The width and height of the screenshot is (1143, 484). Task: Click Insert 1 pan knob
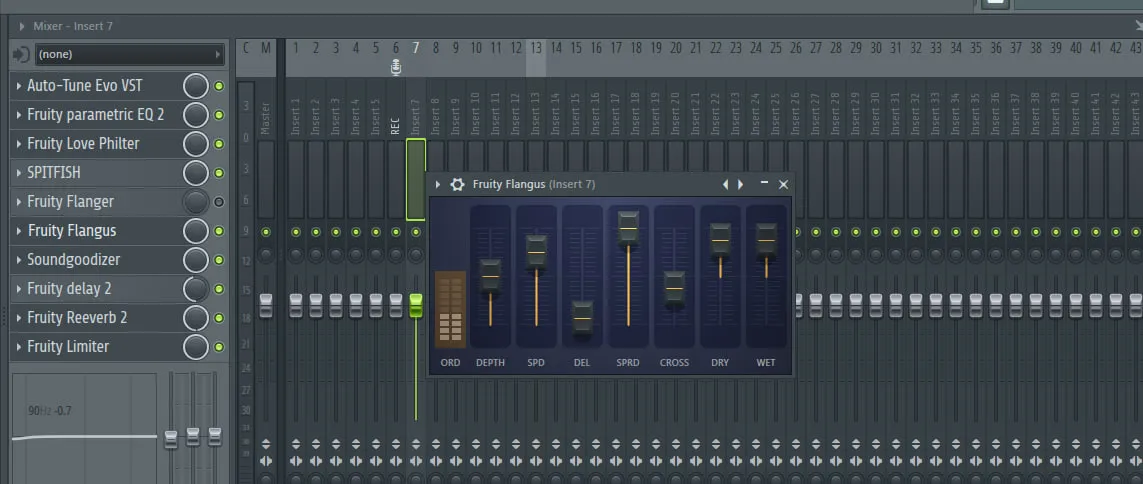(295, 255)
